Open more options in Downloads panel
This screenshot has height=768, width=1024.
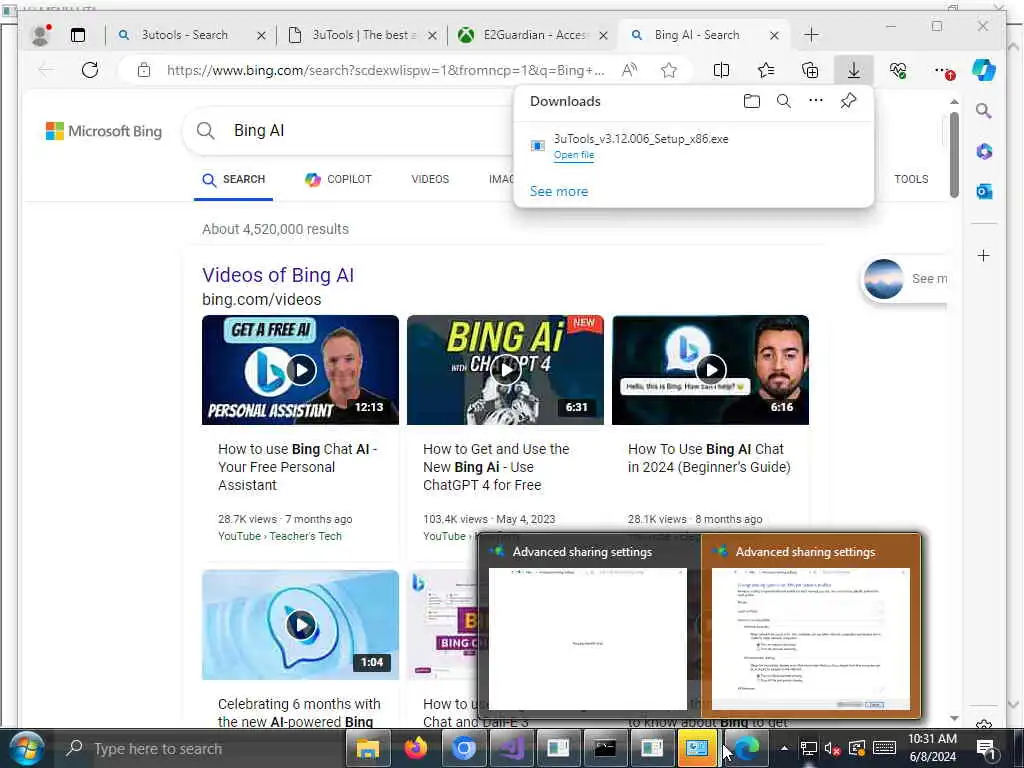(816, 101)
